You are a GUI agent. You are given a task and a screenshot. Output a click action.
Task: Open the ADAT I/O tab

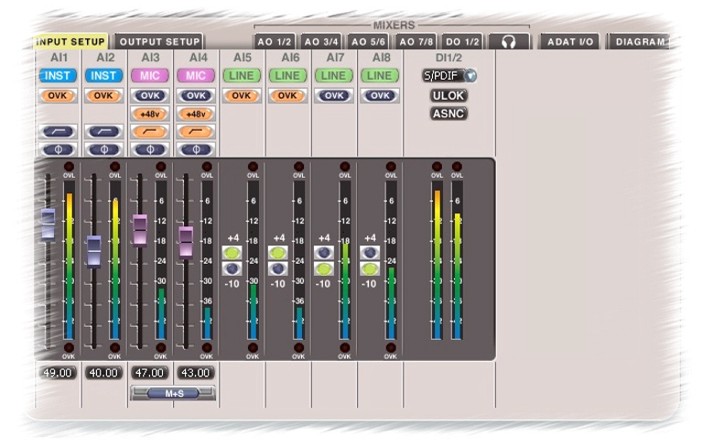[570, 42]
